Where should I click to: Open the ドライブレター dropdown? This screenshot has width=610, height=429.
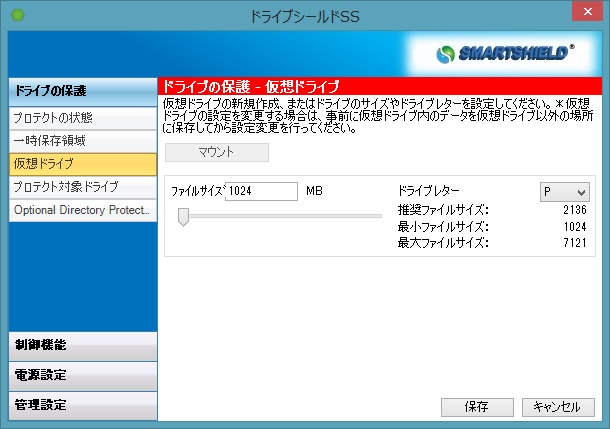[x=565, y=191]
